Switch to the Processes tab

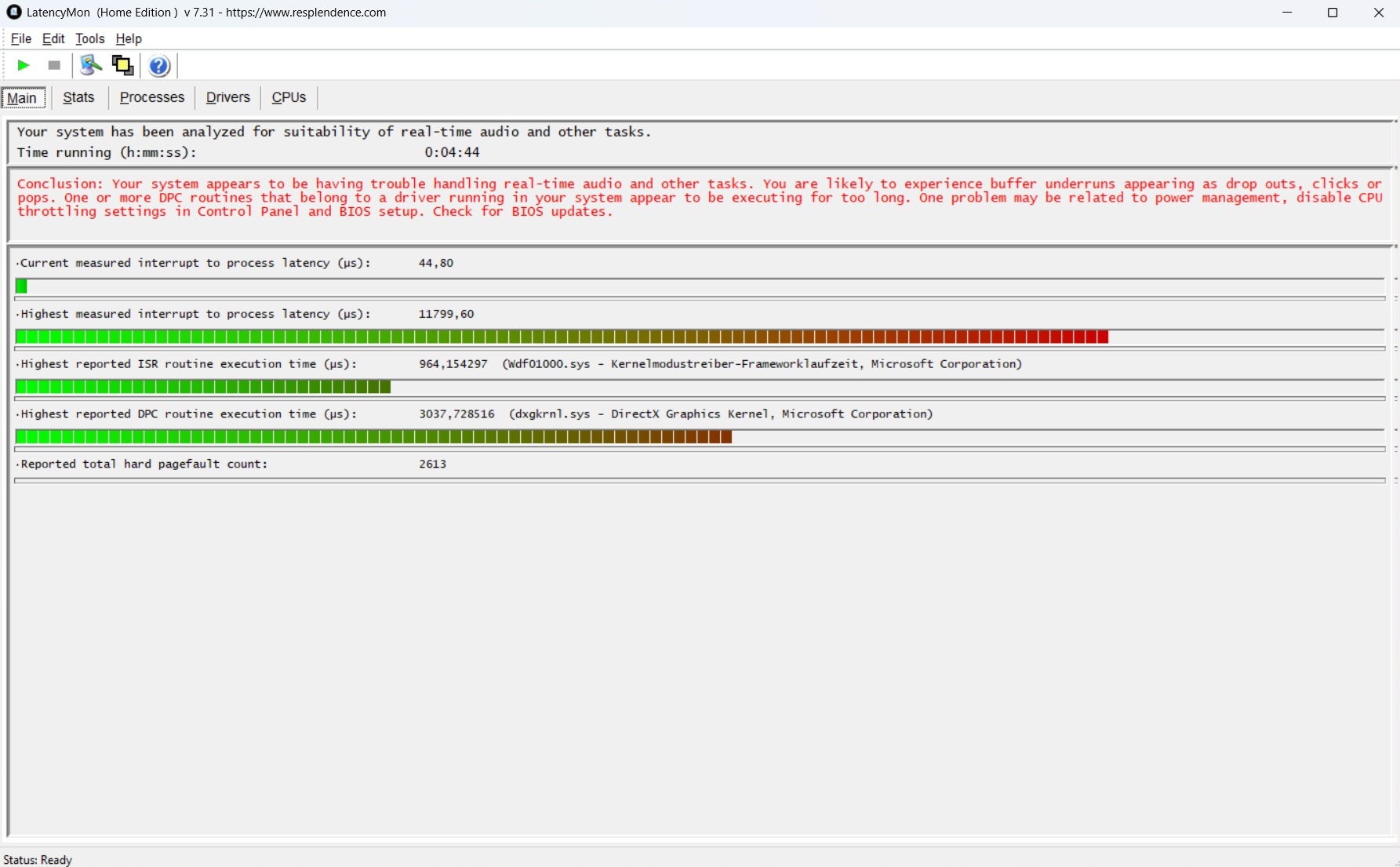tap(152, 97)
